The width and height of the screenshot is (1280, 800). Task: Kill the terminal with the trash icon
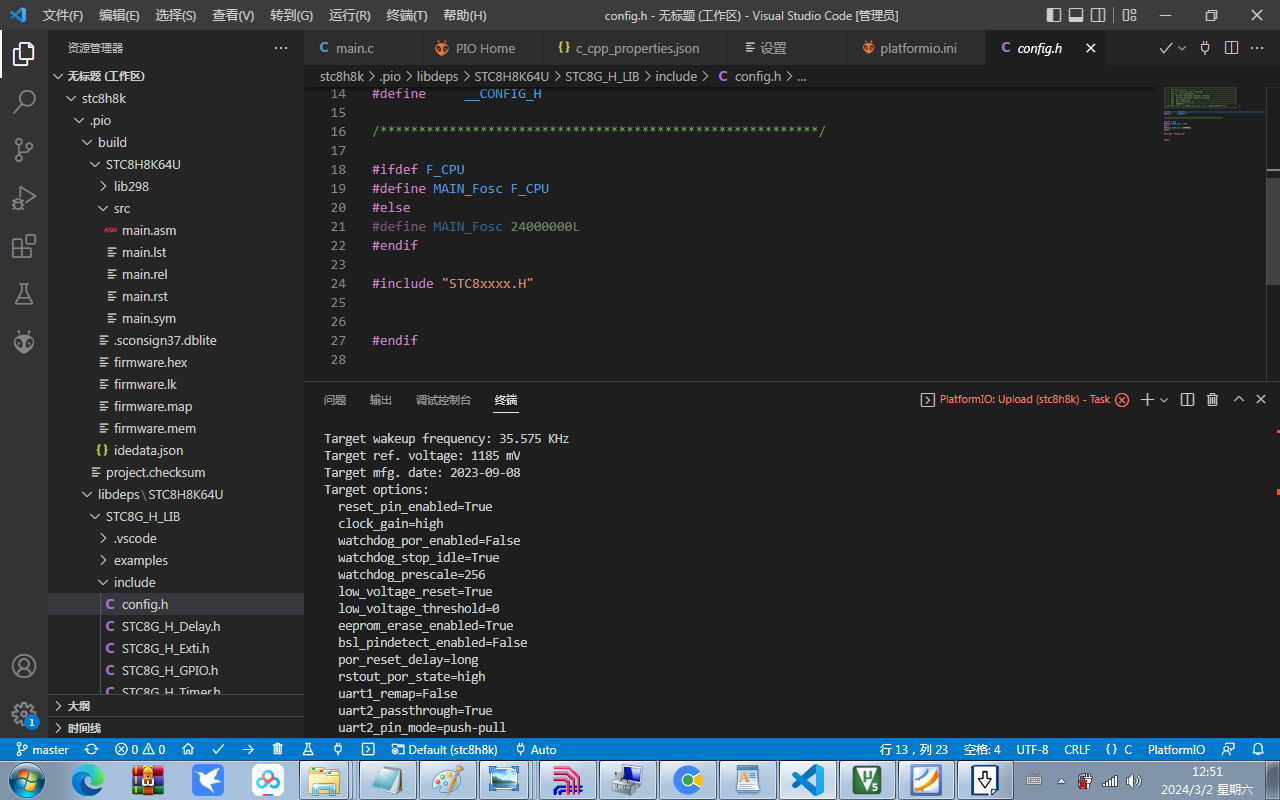click(x=1212, y=399)
